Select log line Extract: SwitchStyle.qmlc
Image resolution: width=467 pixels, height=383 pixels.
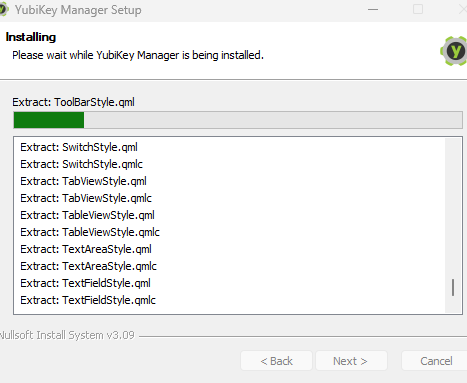[x=81, y=164]
